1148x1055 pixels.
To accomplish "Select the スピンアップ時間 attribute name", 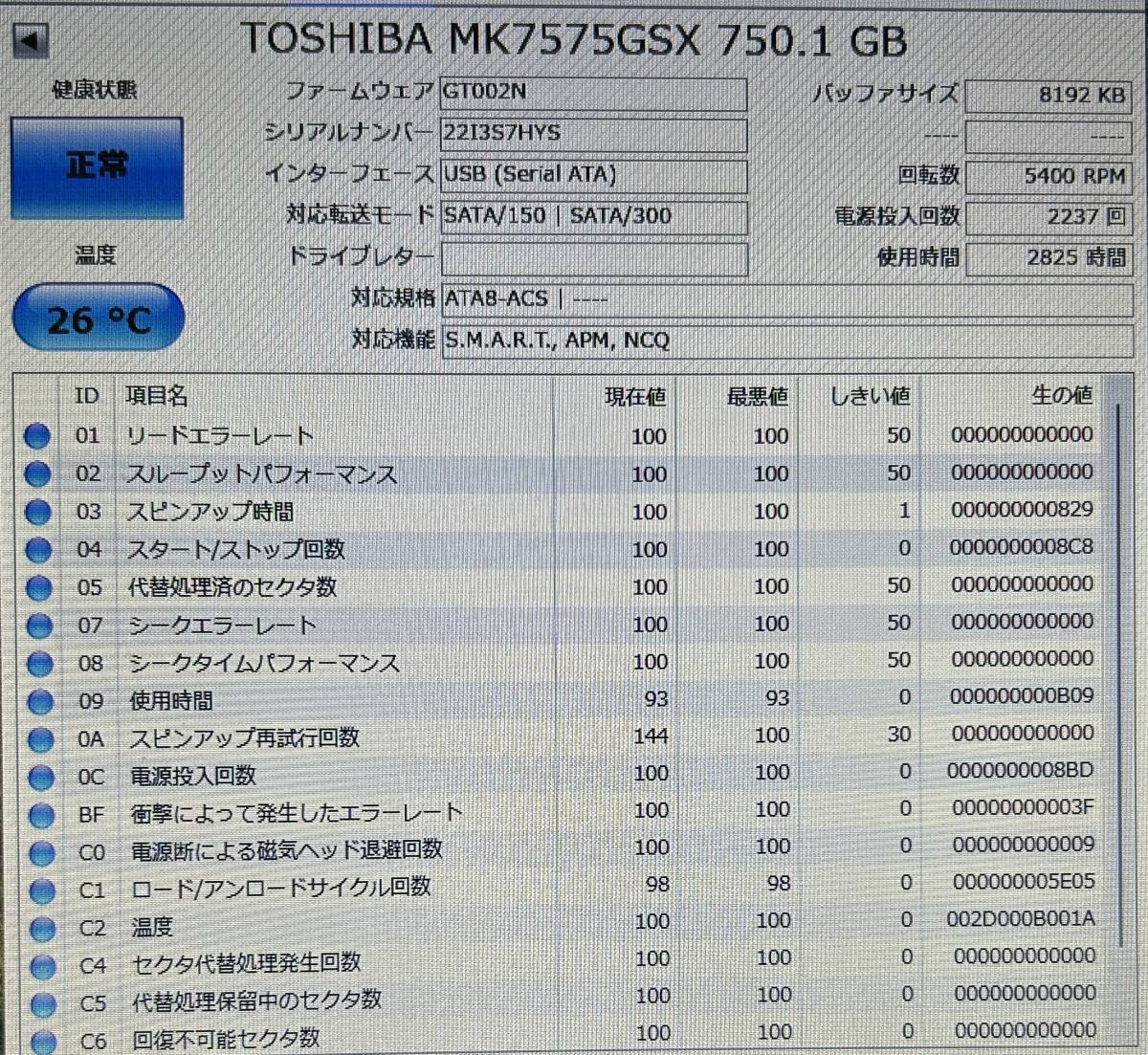I will tap(210, 512).
